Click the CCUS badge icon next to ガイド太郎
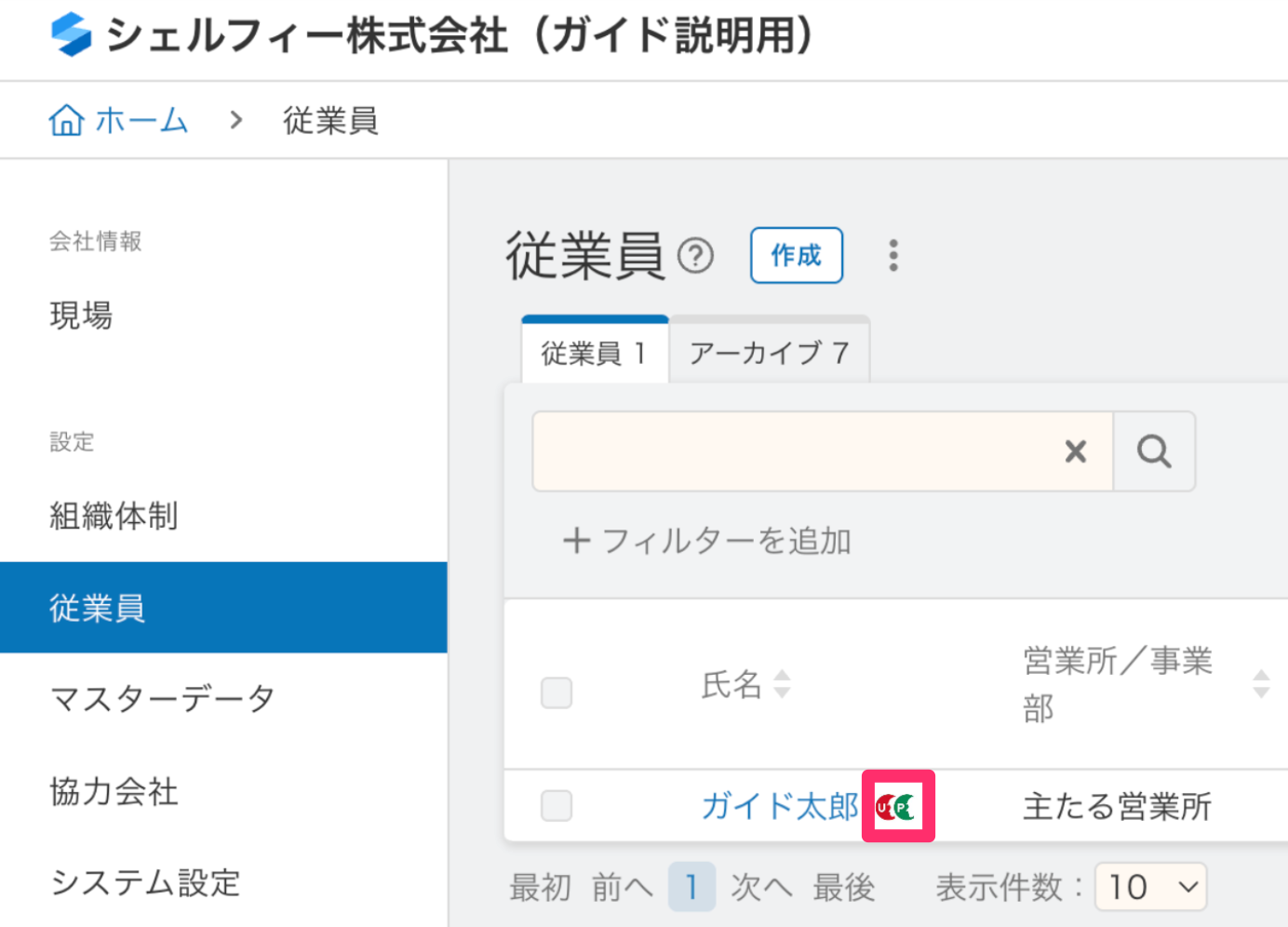The image size is (1288, 927). tap(897, 806)
